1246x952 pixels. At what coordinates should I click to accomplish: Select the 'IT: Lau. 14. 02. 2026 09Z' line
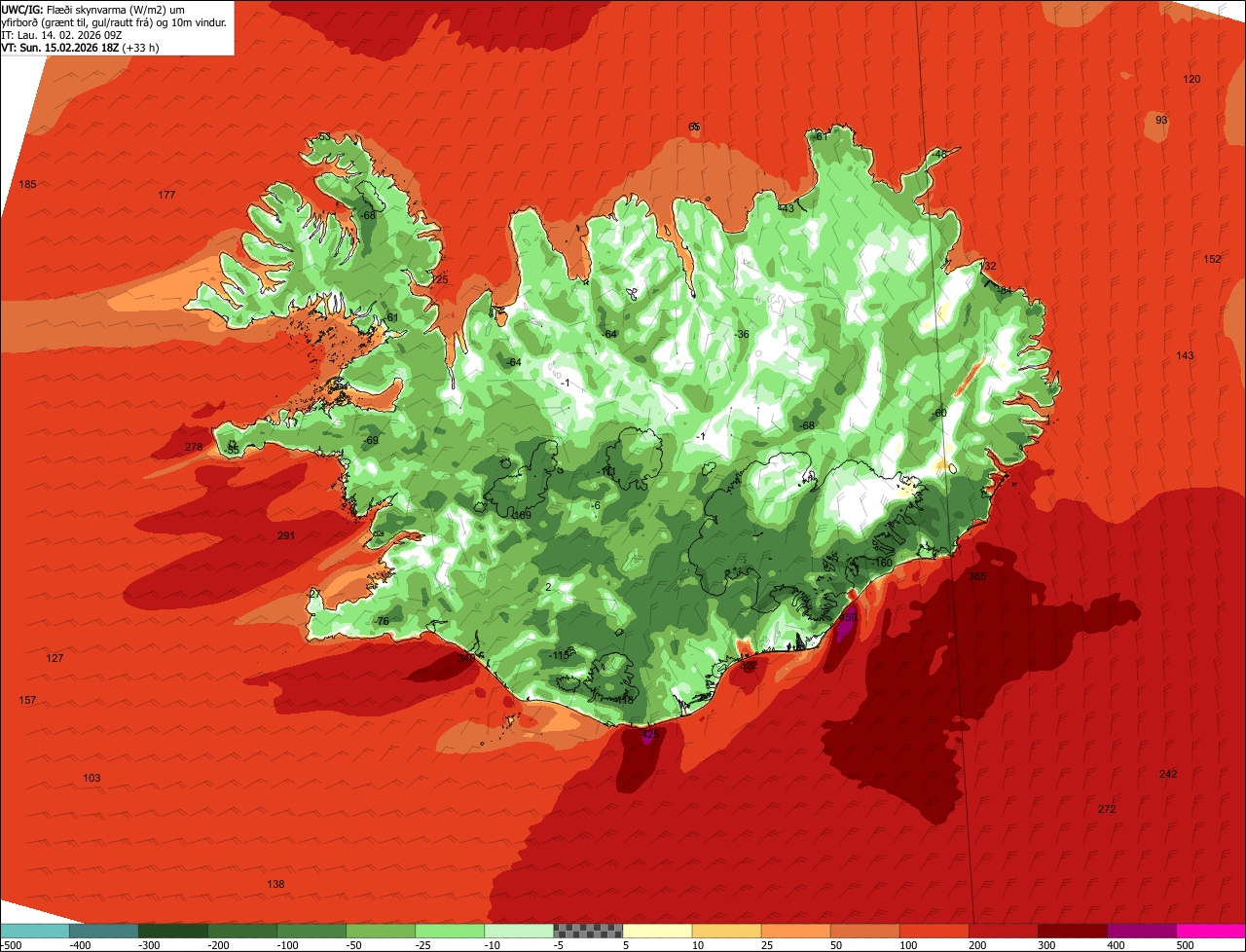pos(61,34)
